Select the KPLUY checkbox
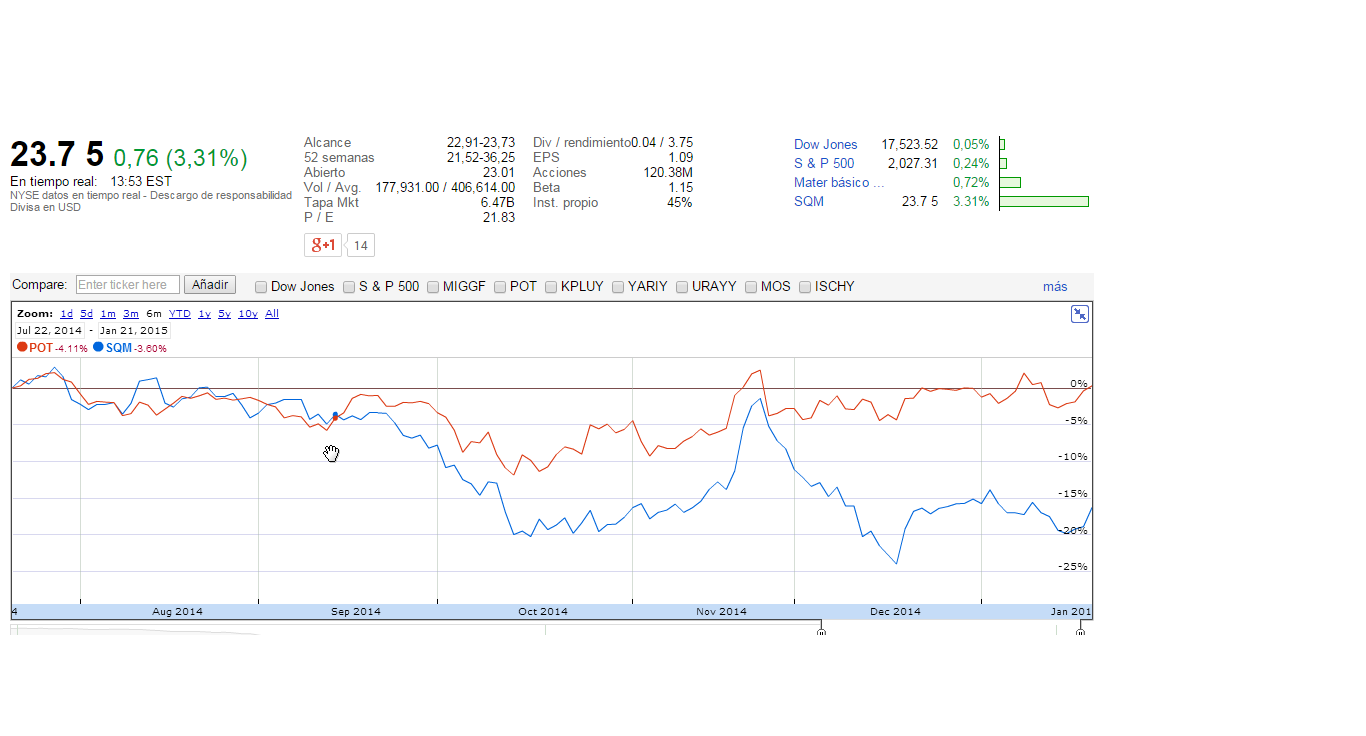 (x=551, y=287)
